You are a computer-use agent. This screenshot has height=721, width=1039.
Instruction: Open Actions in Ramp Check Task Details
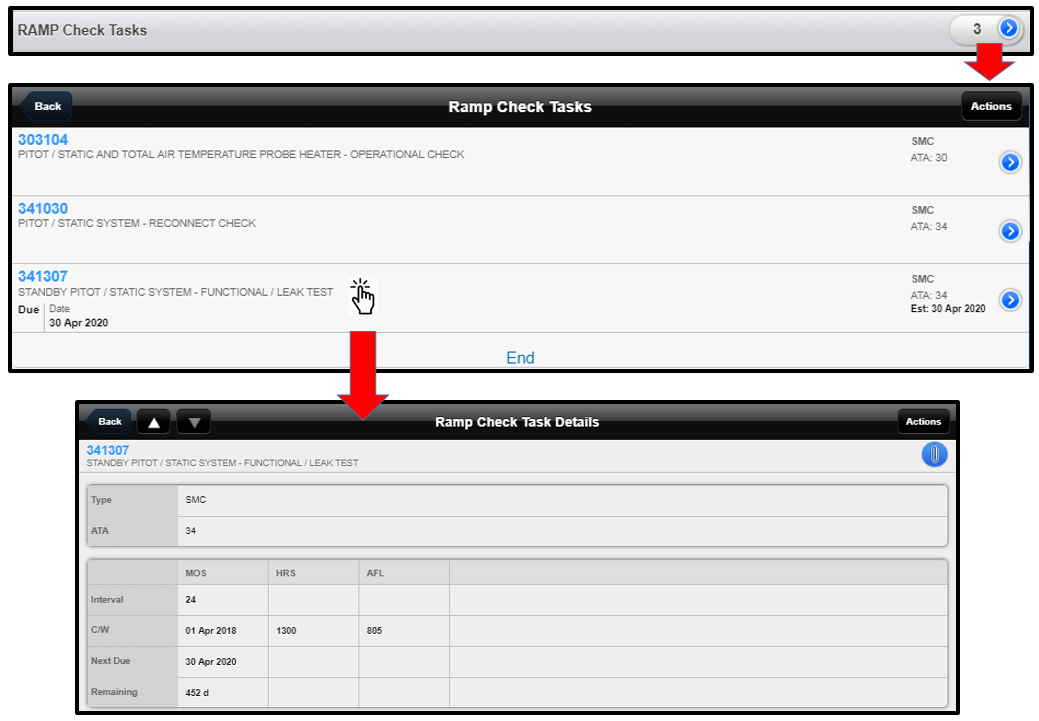(x=924, y=421)
